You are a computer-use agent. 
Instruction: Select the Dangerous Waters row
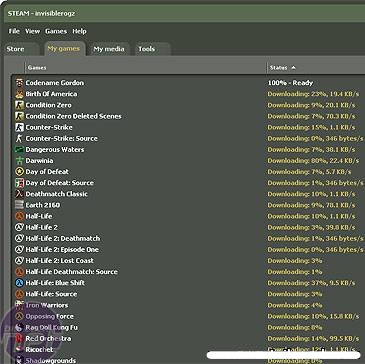[189, 149]
